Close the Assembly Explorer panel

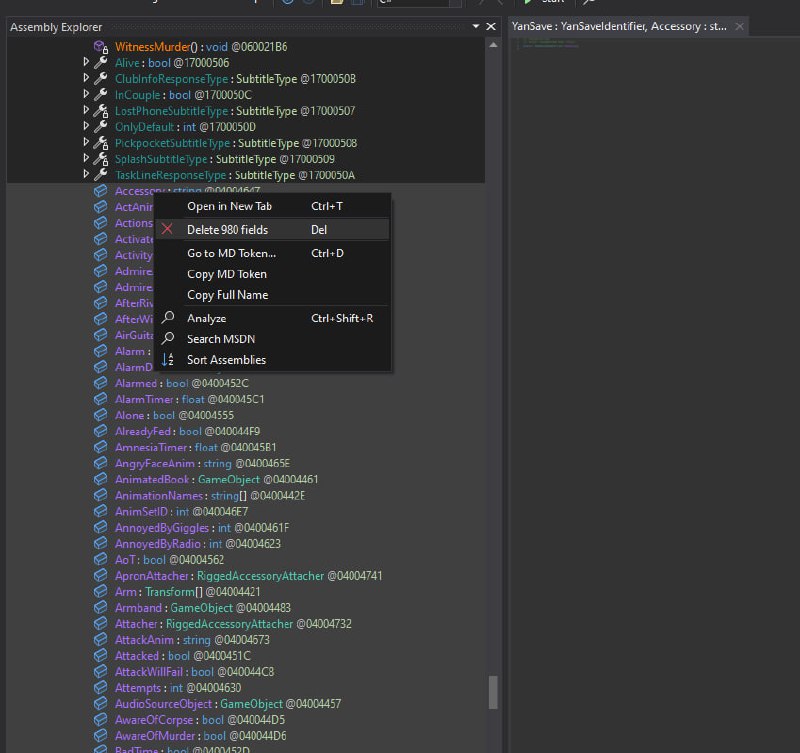tap(491, 27)
